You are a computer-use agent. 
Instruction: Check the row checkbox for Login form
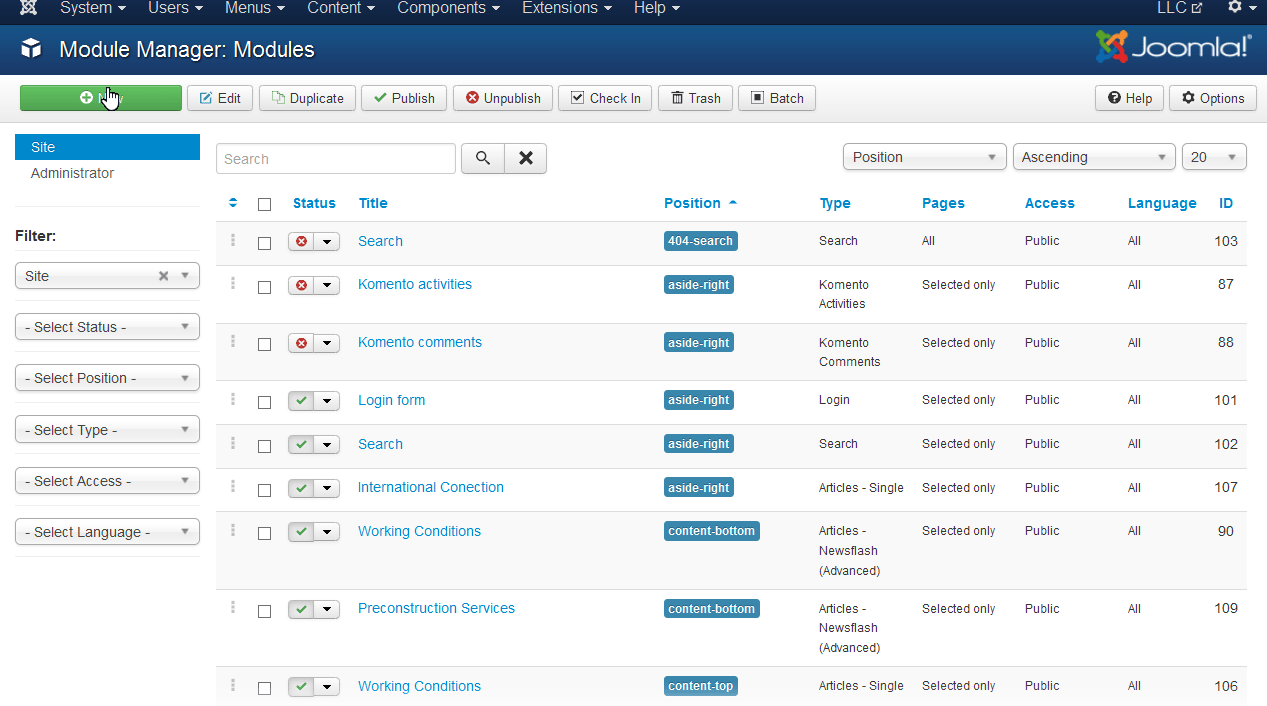click(x=264, y=400)
